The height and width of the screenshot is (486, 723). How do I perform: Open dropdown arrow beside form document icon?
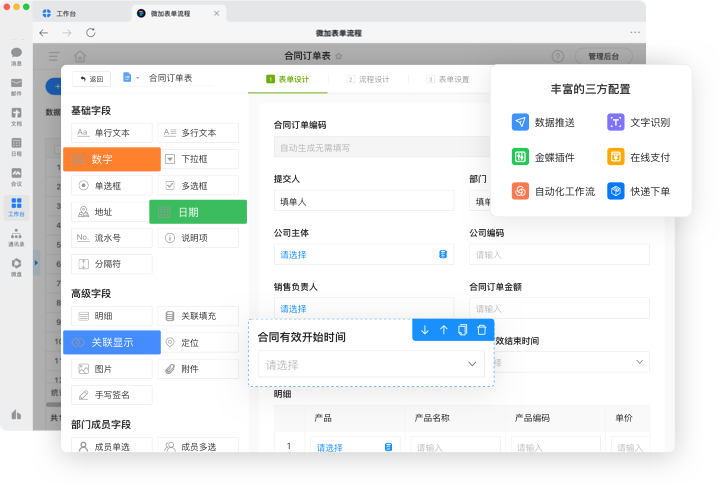[x=137, y=78]
